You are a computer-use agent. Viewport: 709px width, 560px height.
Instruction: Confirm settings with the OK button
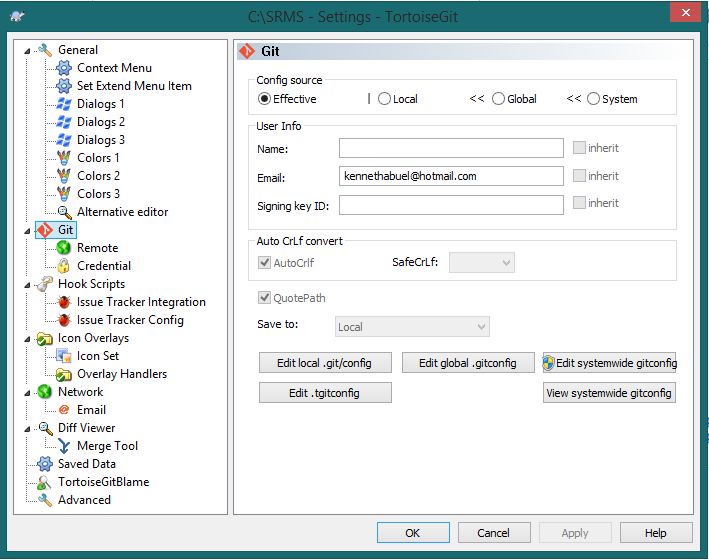(x=413, y=533)
